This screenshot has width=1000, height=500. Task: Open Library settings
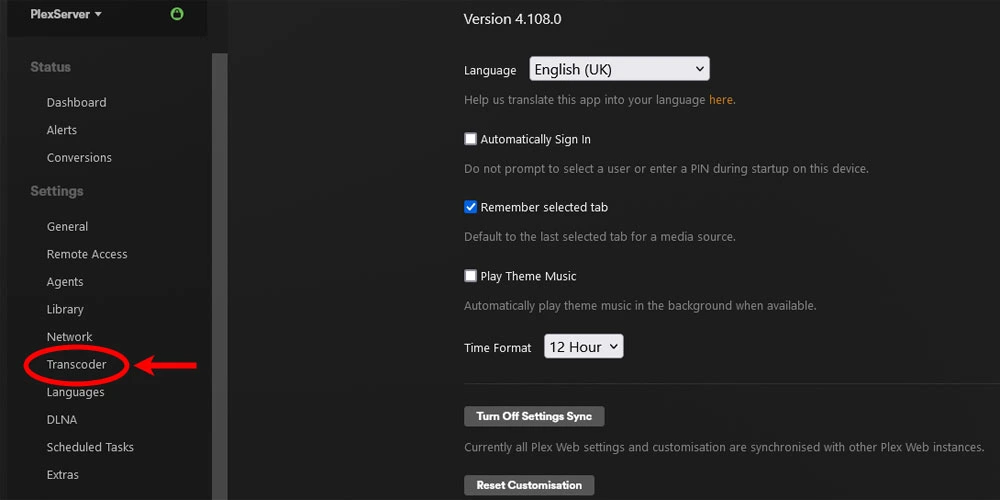coord(65,309)
